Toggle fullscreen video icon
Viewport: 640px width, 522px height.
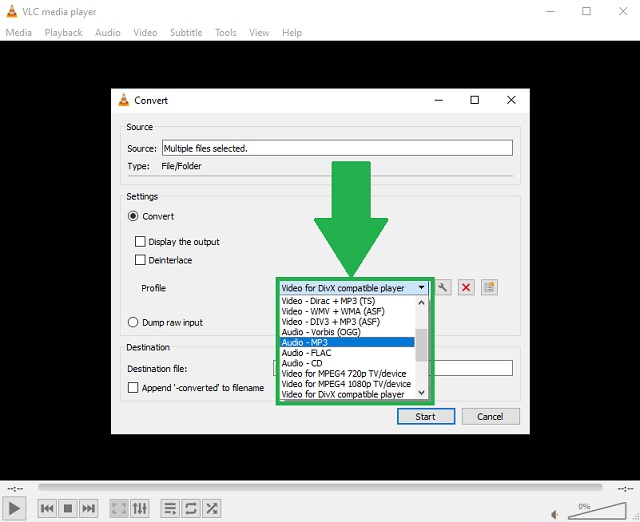tap(119, 508)
